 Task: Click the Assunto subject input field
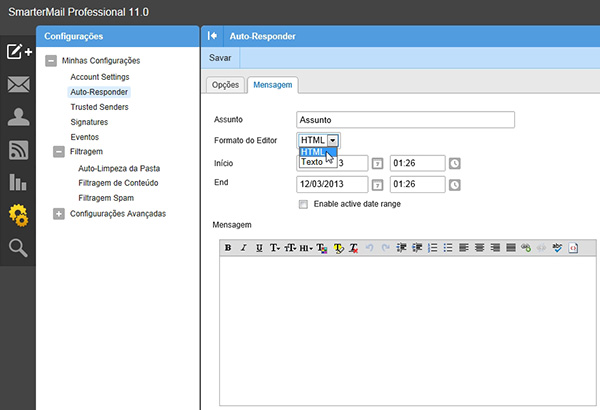(x=405, y=120)
